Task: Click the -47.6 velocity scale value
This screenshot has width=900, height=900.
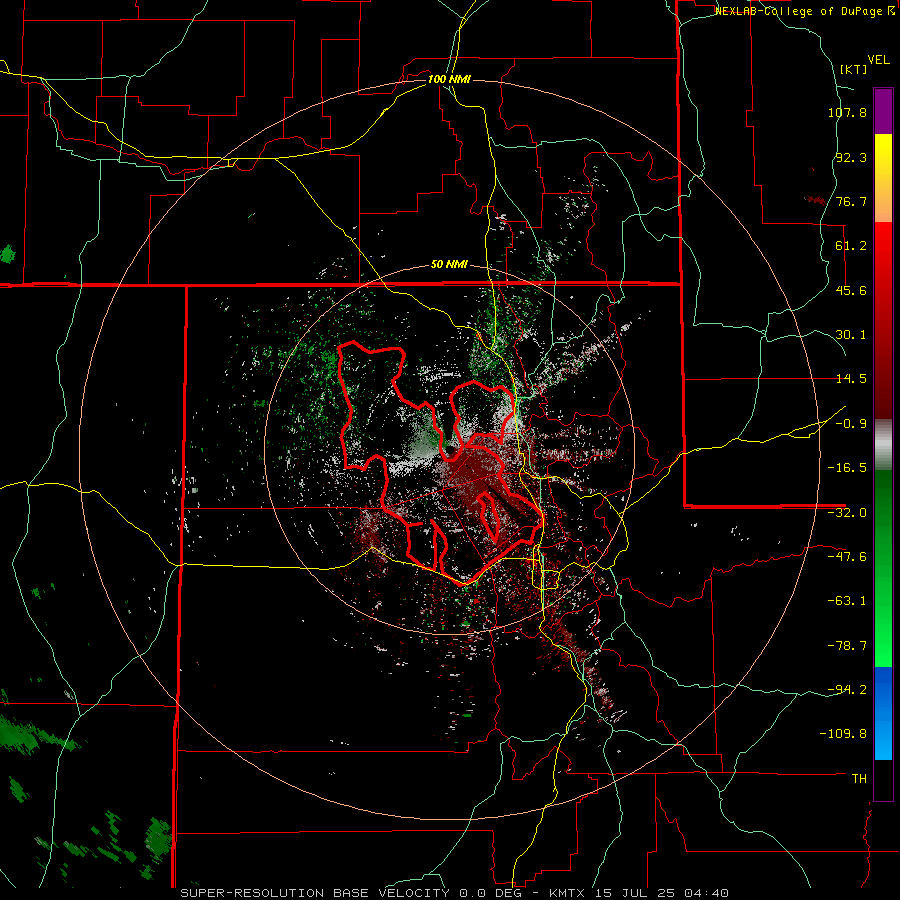Action: pyautogui.click(x=847, y=557)
